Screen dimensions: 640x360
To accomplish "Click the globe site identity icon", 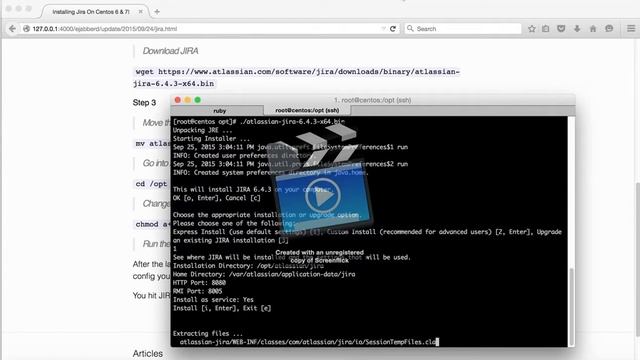I will point(27,29).
